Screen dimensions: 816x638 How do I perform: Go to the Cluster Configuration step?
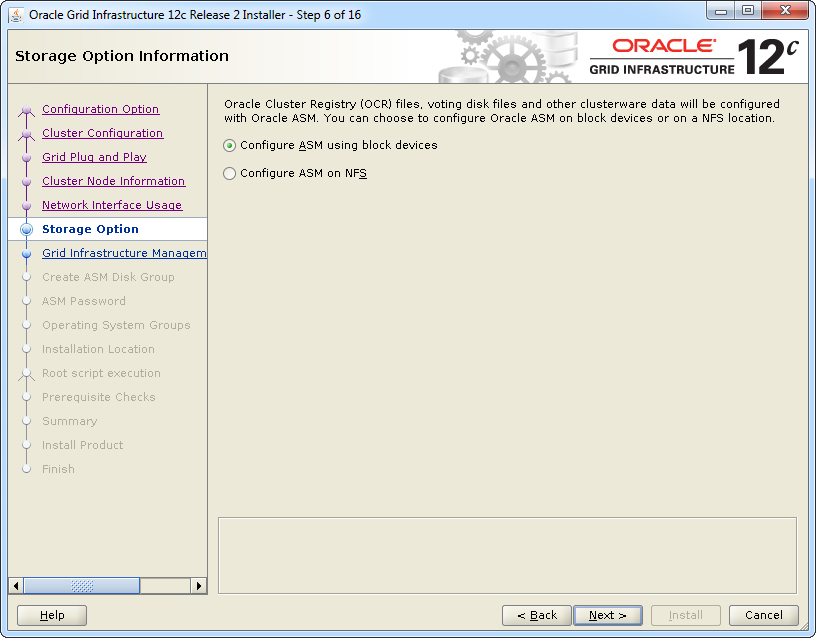pyautogui.click(x=102, y=133)
